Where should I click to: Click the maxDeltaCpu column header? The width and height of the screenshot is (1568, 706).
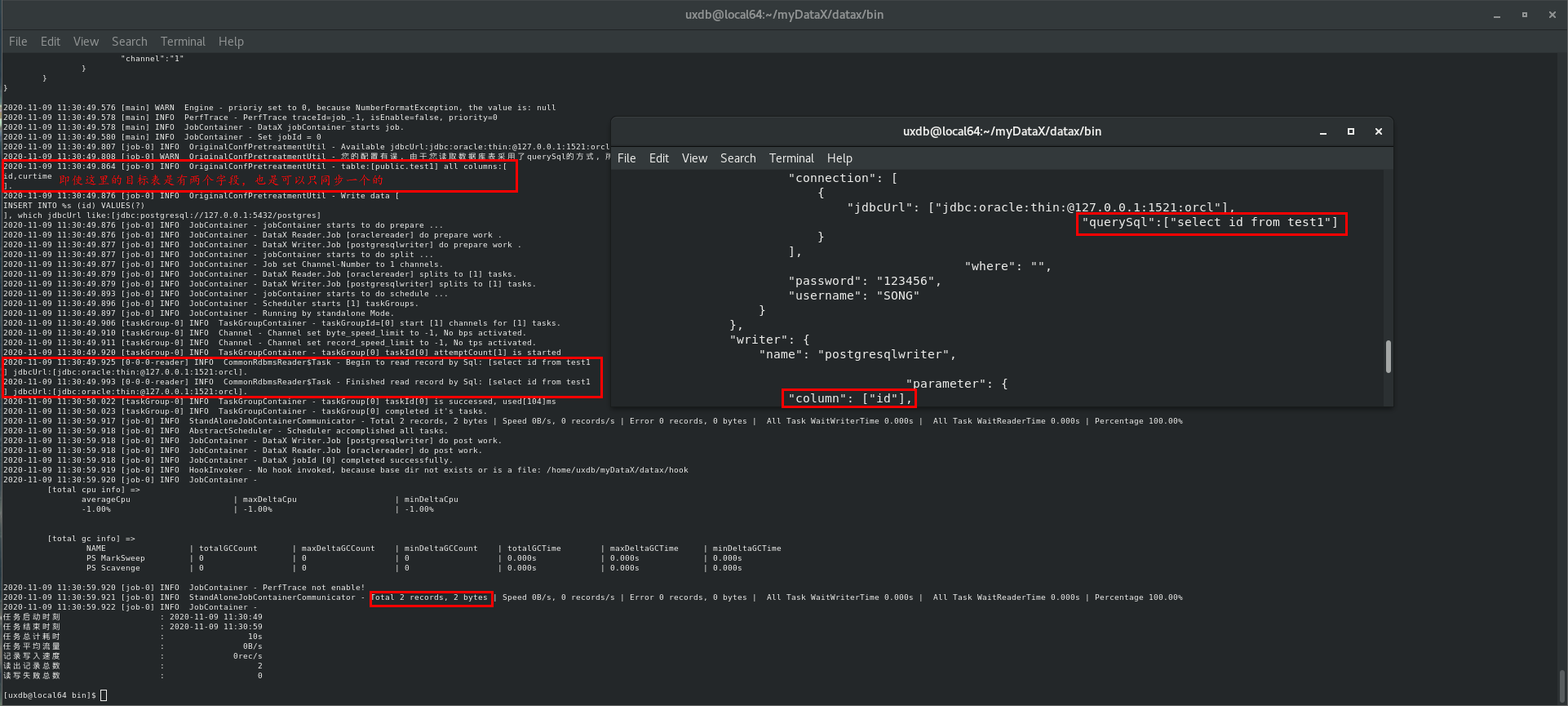[x=270, y=500]
